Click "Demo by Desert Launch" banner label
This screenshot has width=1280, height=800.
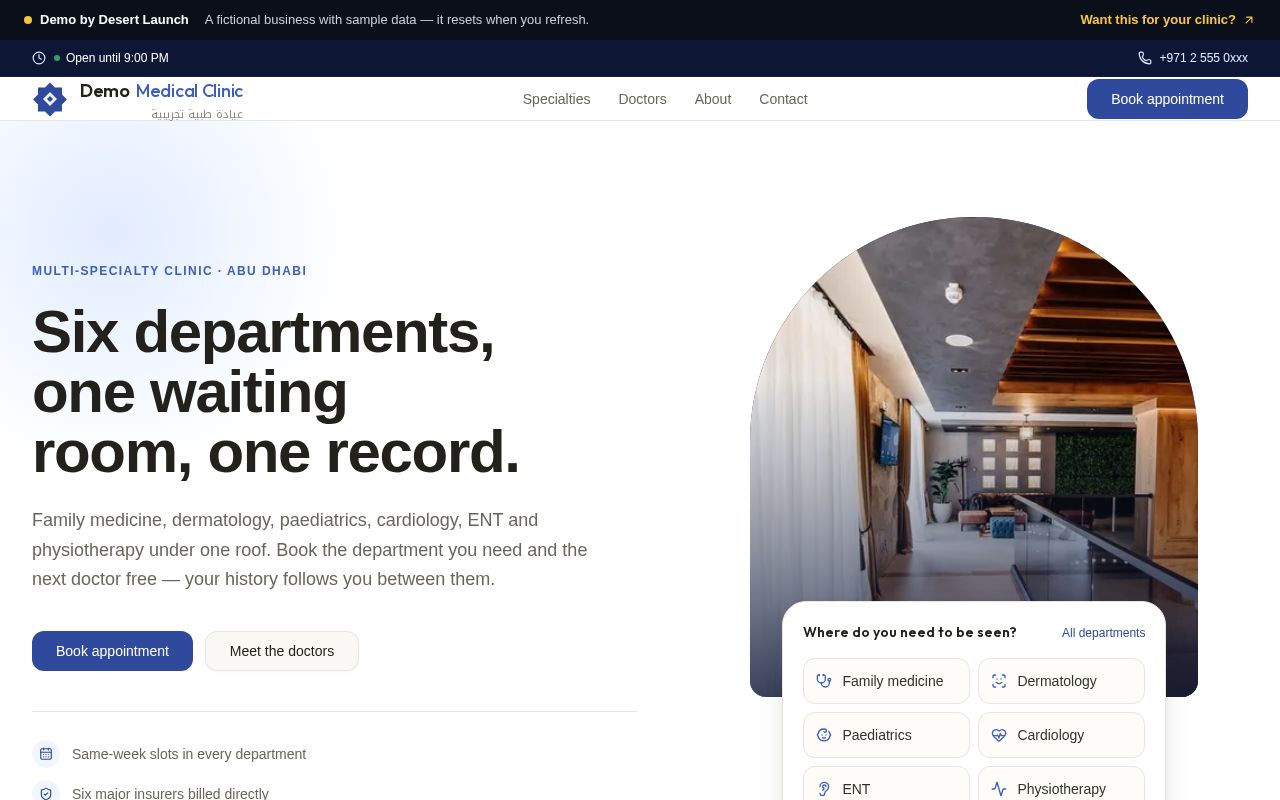[114, 20]
